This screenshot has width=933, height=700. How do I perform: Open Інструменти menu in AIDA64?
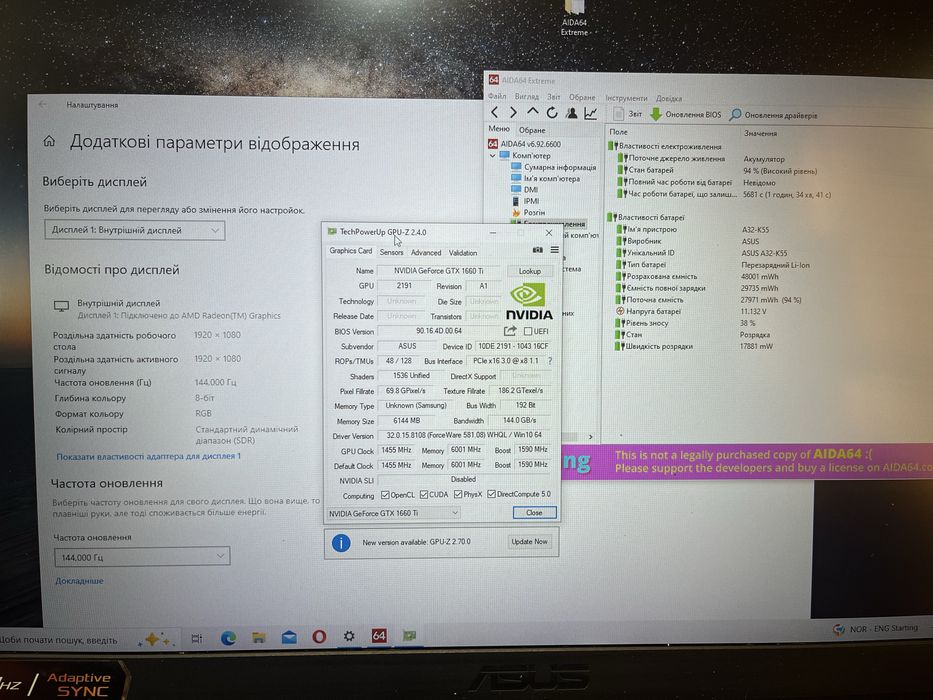626,98
